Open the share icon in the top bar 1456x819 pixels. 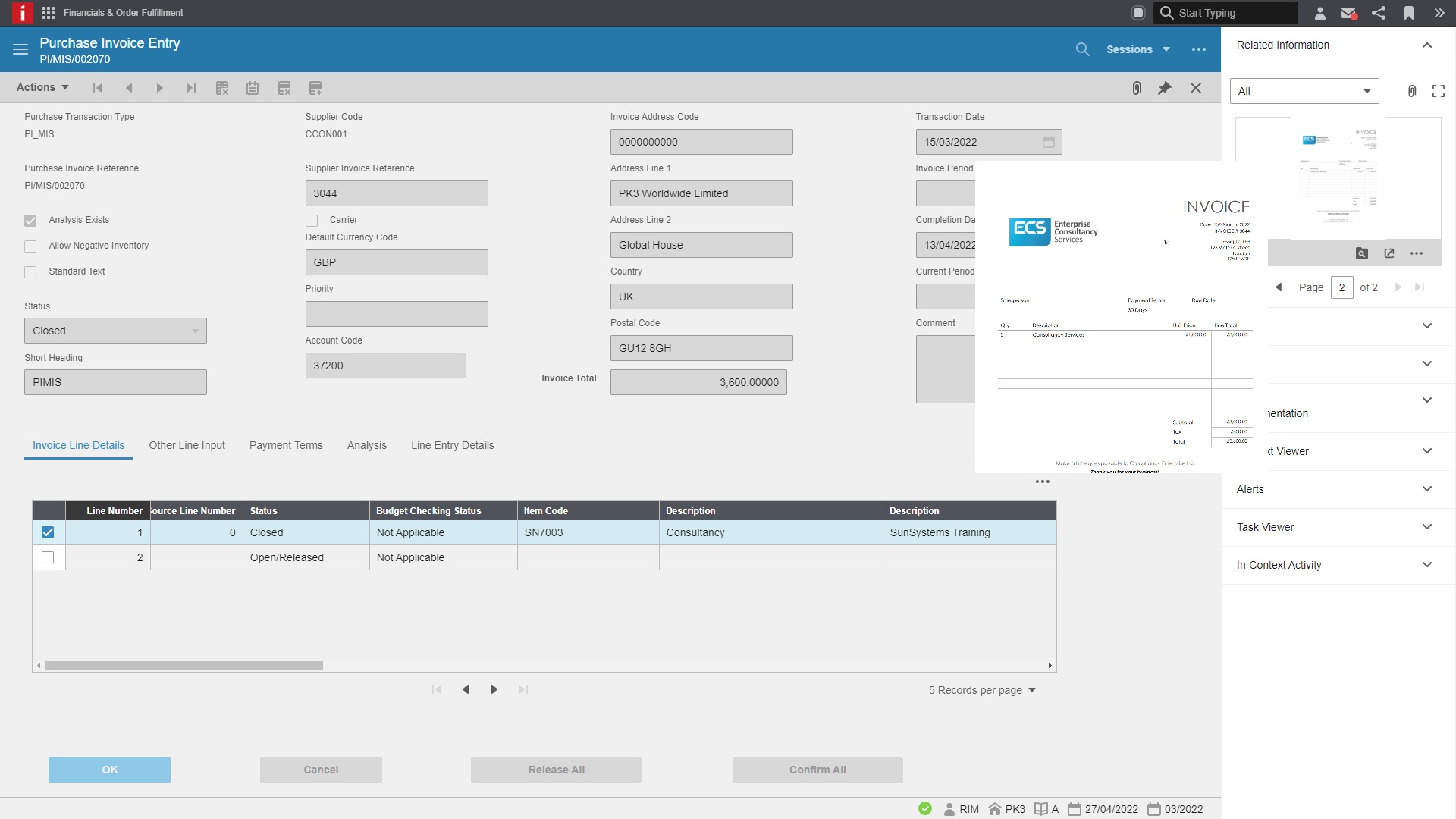(x=1379, y=13)
